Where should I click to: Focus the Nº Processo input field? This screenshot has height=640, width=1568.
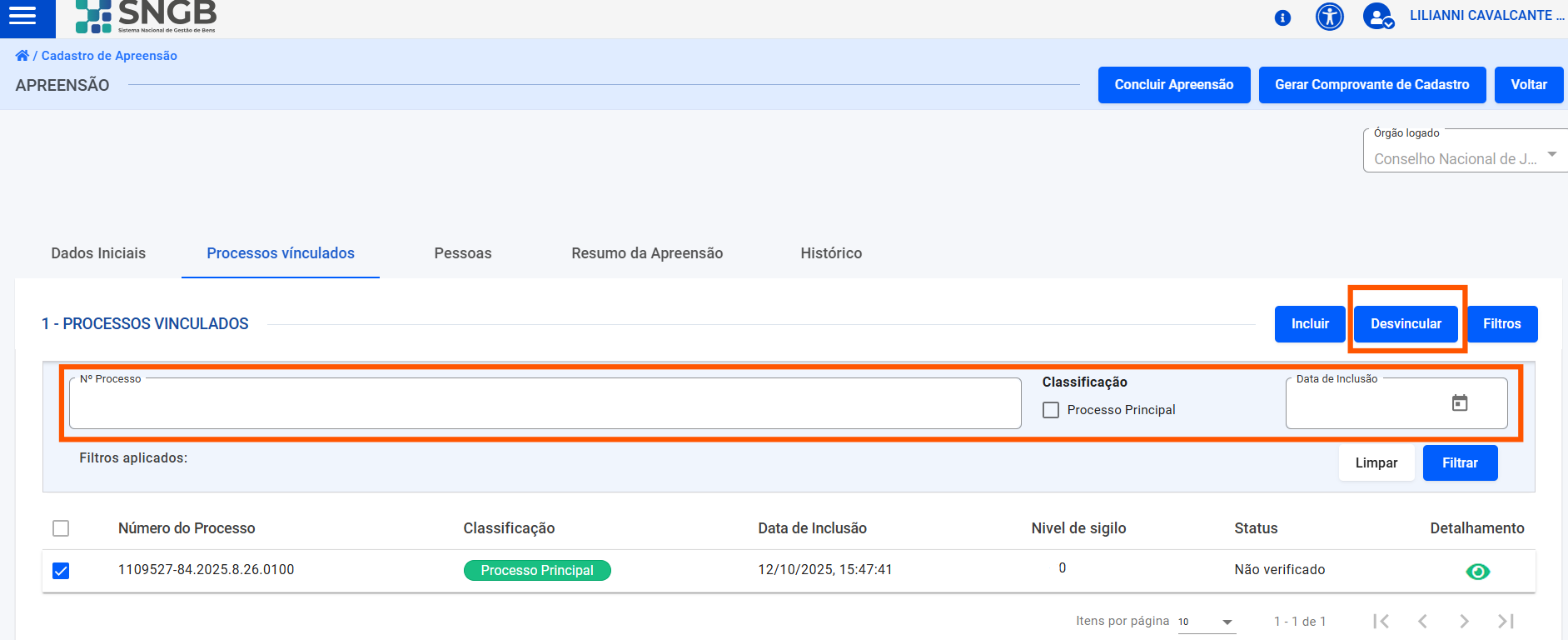point(545,405)
